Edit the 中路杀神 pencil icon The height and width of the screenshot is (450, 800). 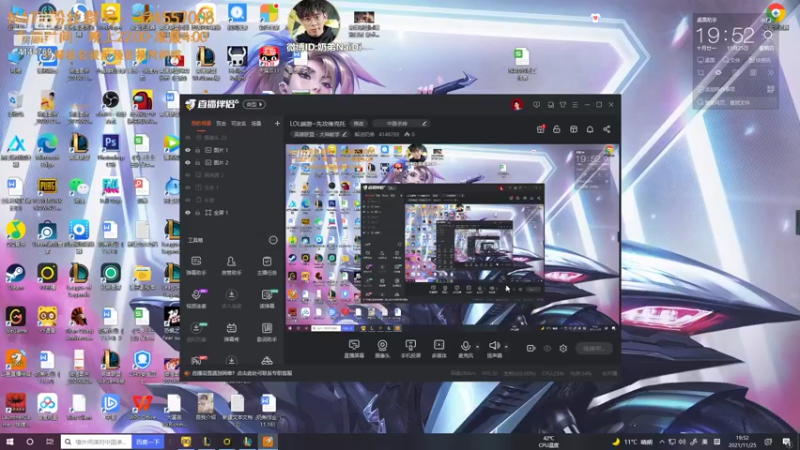tap(424, 123)
